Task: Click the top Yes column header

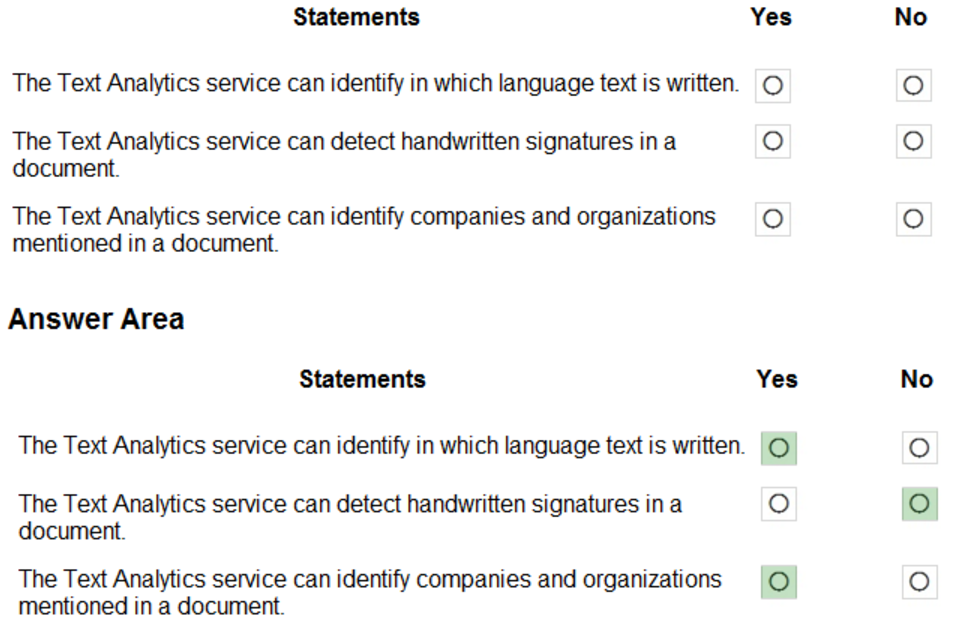Action: tap(771, 17)
